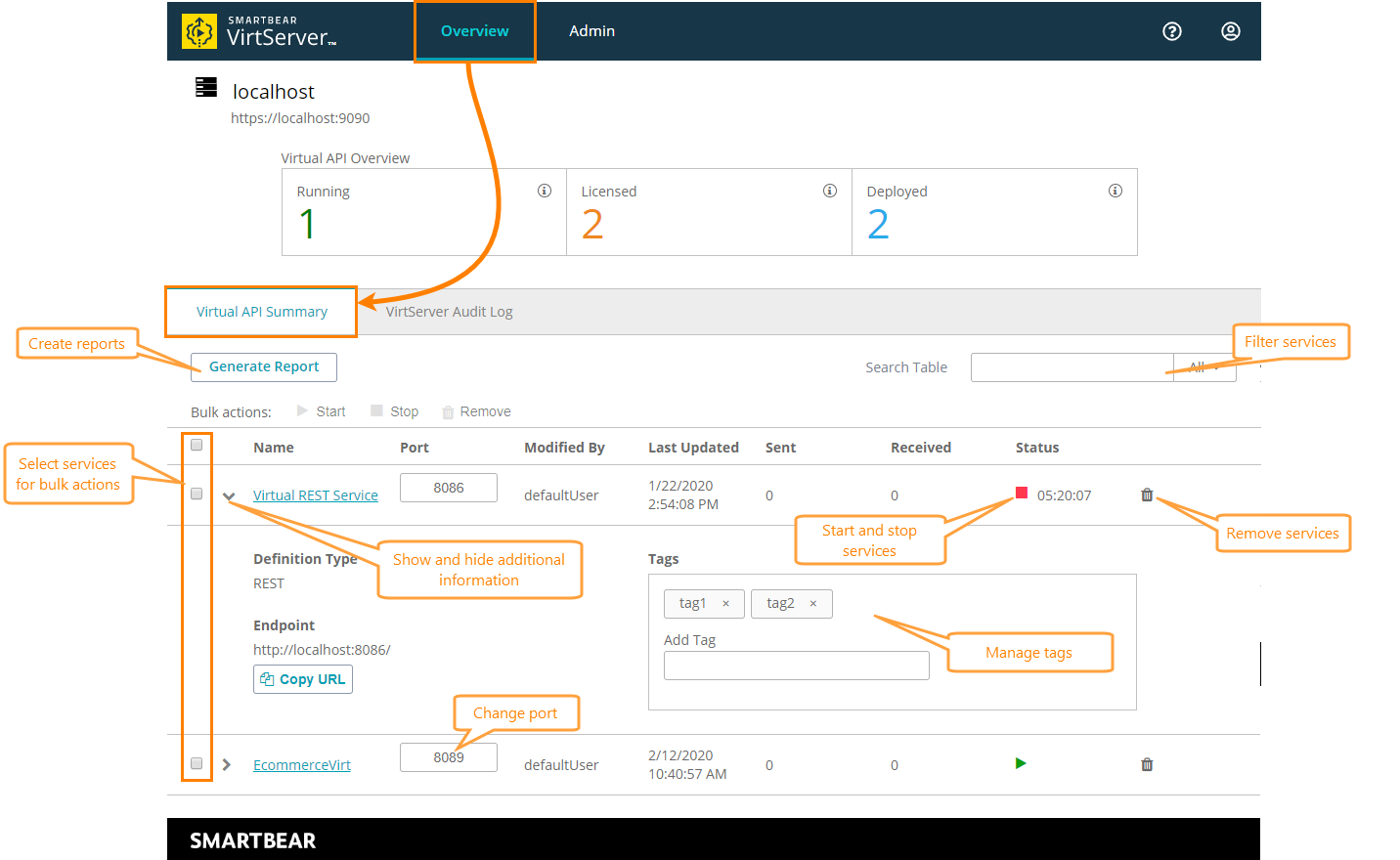Screen dimensions: 1400x860
Task: Switch to the Admin tab
Action: (592, 31)
